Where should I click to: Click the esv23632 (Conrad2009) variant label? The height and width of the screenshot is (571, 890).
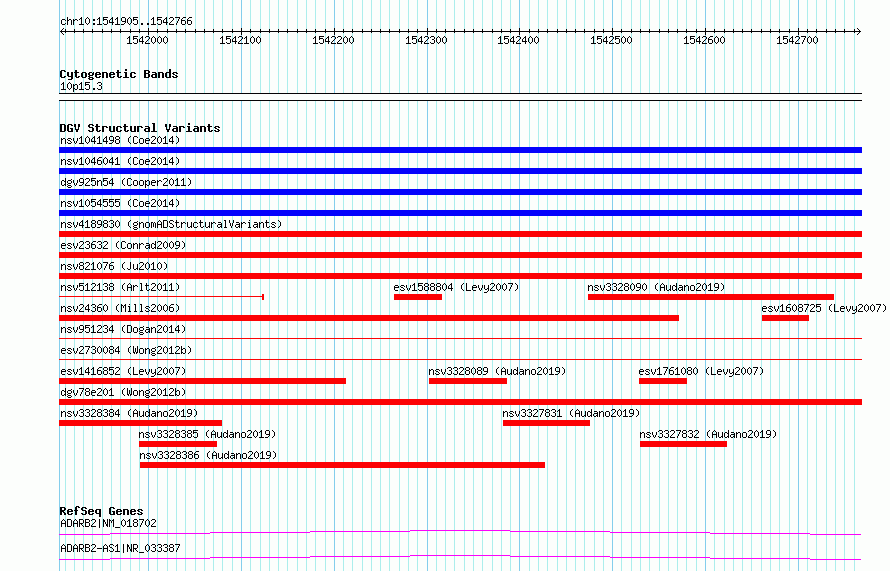tap(123, 245)
